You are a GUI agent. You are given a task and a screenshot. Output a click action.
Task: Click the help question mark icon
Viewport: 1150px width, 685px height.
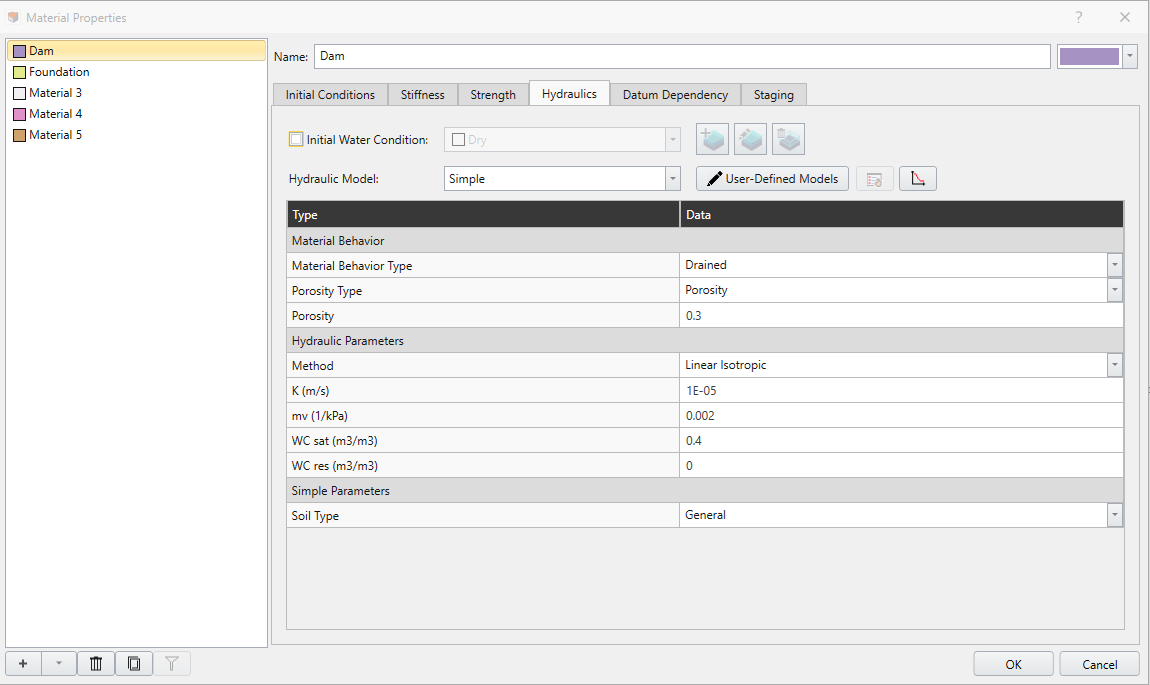[x=1078, y=17]
